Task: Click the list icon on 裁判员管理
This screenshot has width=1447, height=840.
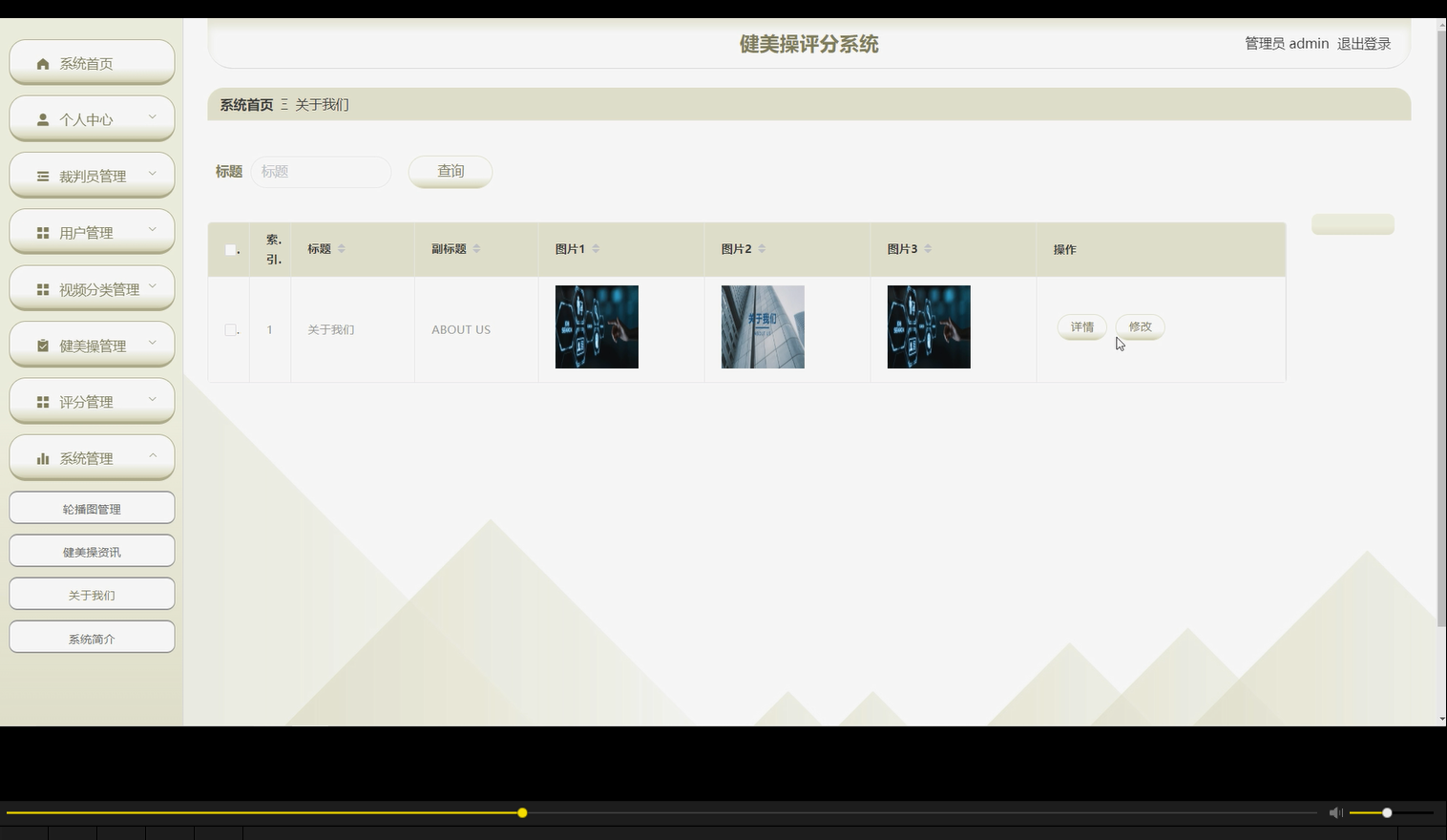Action: [x=43, y=175]
